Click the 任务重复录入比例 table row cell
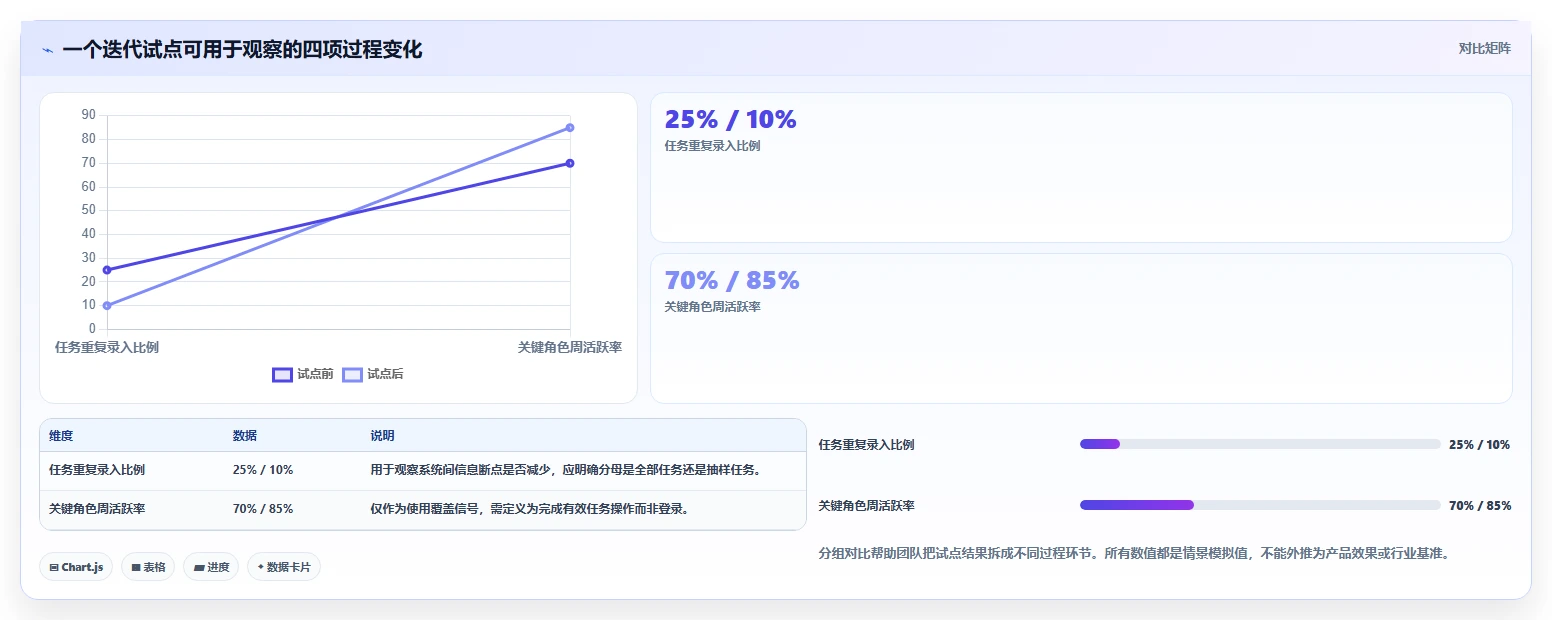This screenshot has width=1552, height=620. click(97, 470)
